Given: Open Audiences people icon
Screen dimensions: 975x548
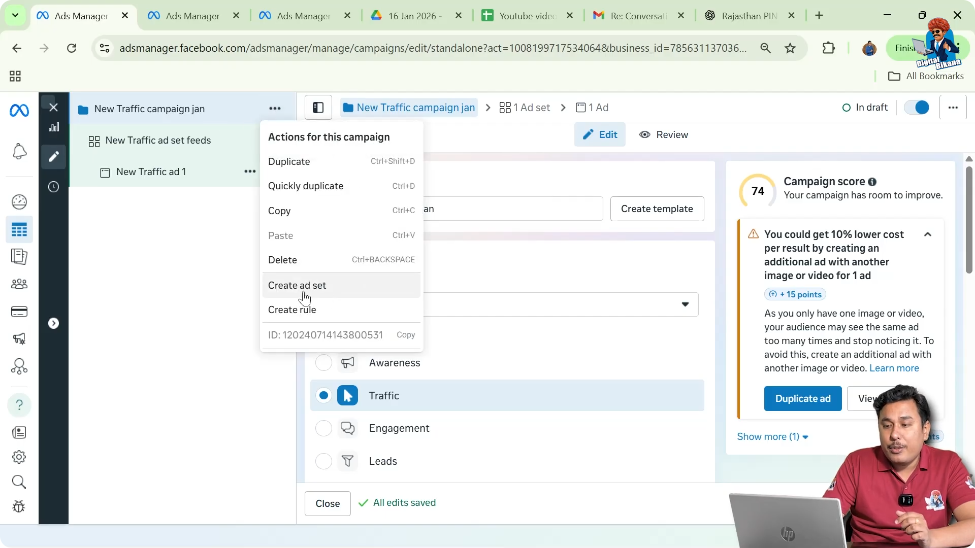Looking at the screenshot, I should [19, 284].
